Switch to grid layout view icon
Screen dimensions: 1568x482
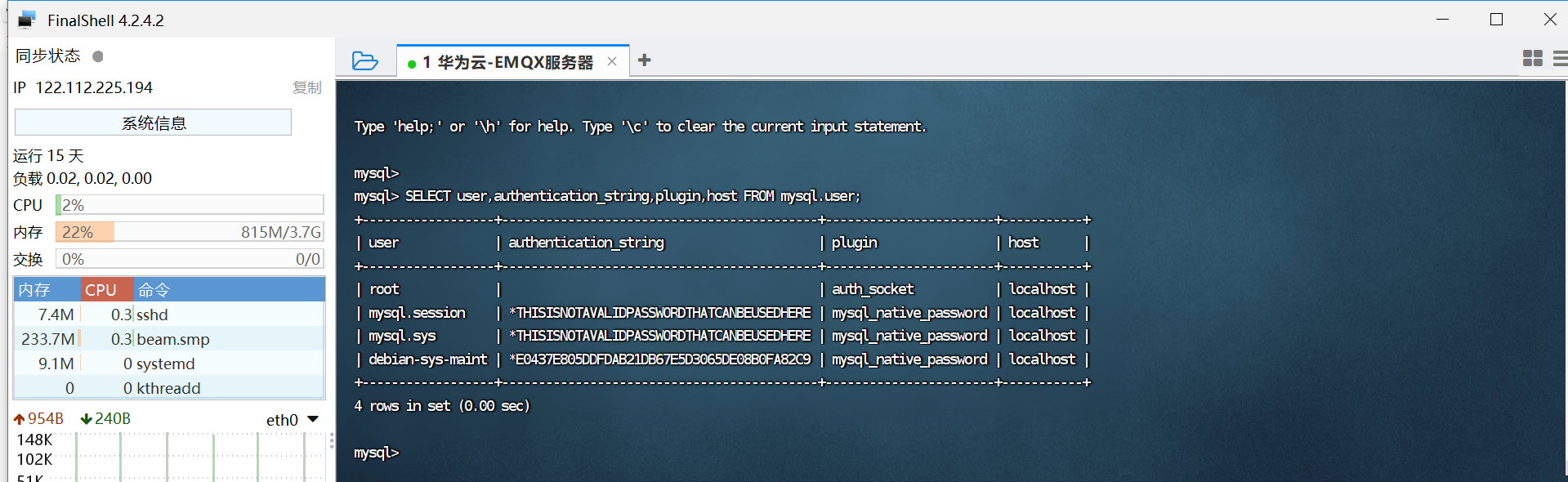pyautogui.click(x=1533, y=58)
